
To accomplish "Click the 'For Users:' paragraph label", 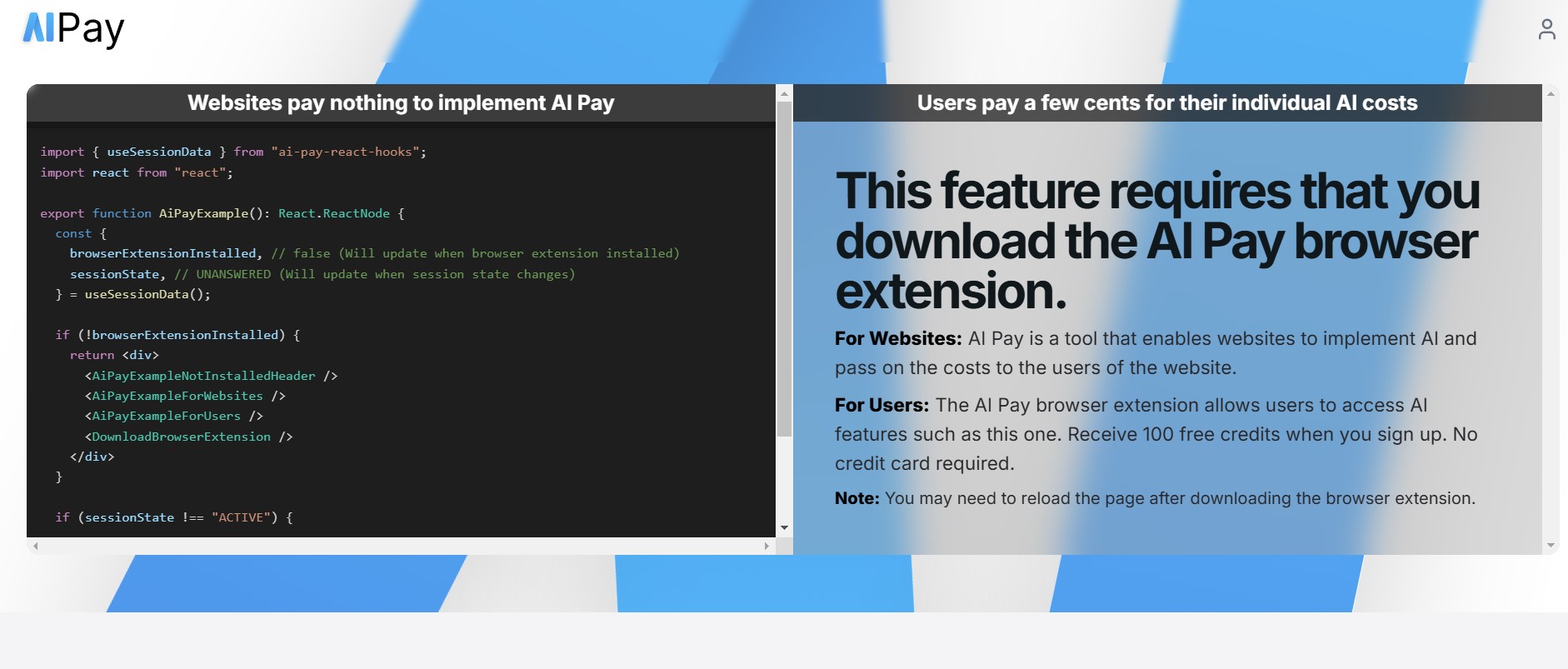I will [881, 405].
